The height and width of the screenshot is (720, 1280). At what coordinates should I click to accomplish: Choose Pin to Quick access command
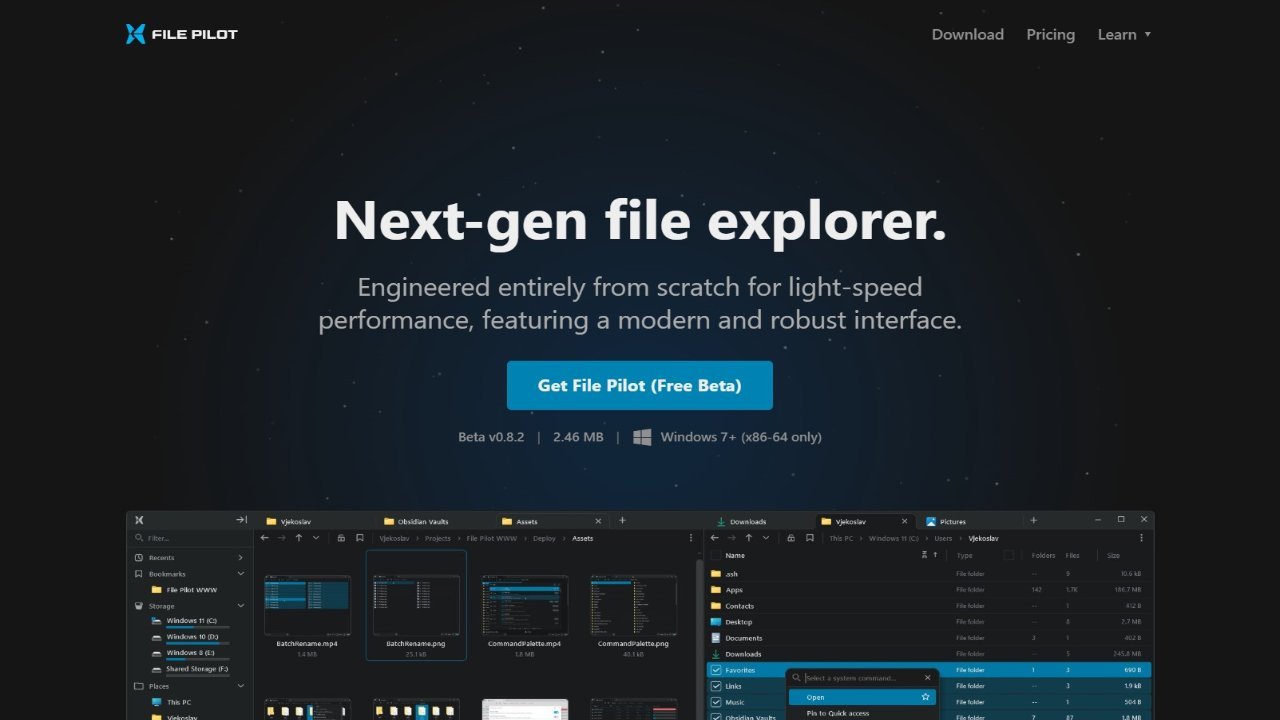coord(862,713)
